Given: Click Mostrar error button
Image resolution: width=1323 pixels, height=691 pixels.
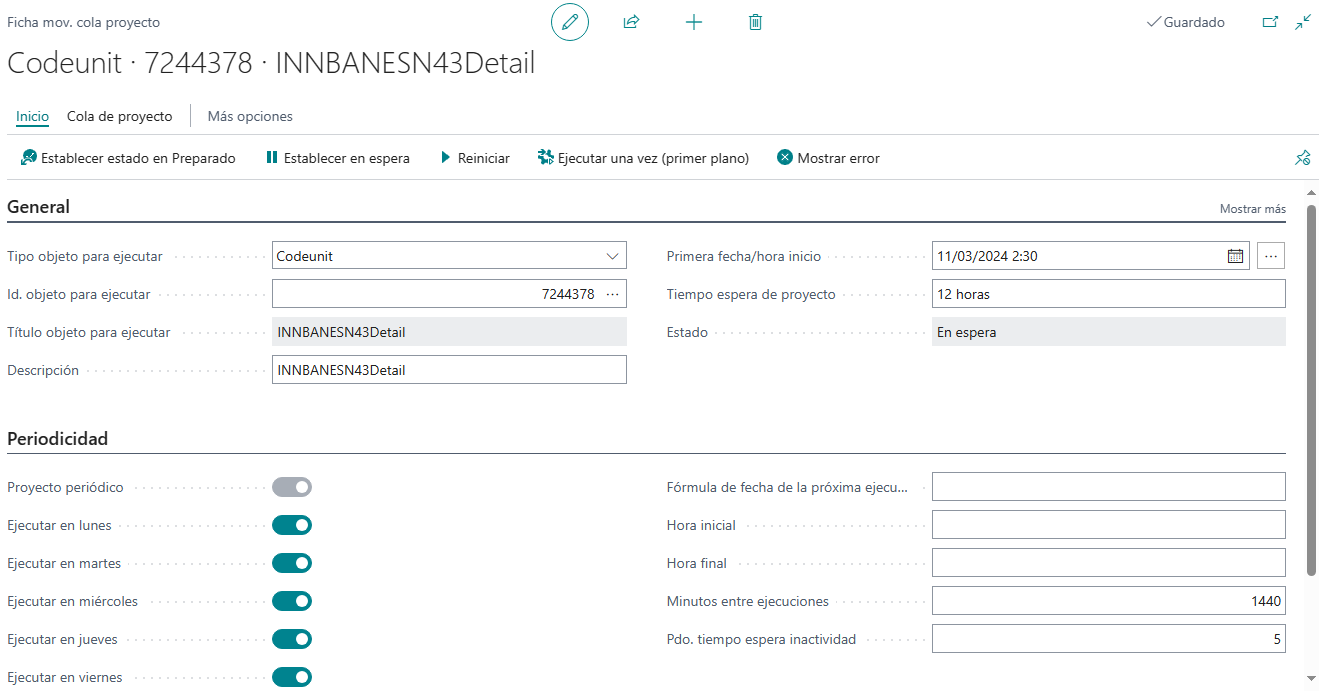Looking at the screenshot, I should [828, 158].
